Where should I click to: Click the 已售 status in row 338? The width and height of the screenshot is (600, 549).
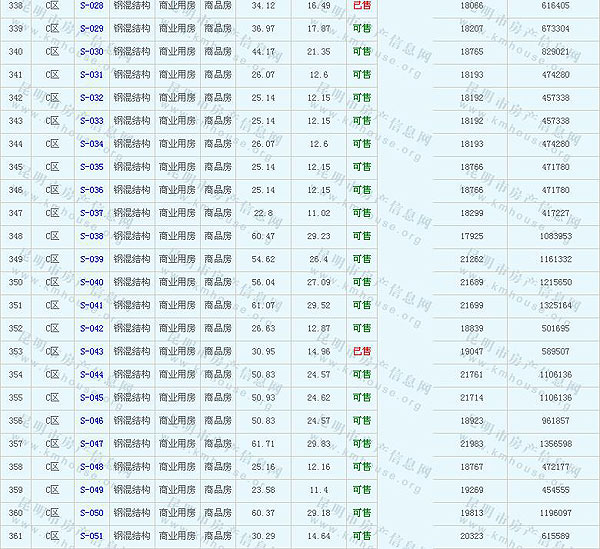[x=361, y=6]
